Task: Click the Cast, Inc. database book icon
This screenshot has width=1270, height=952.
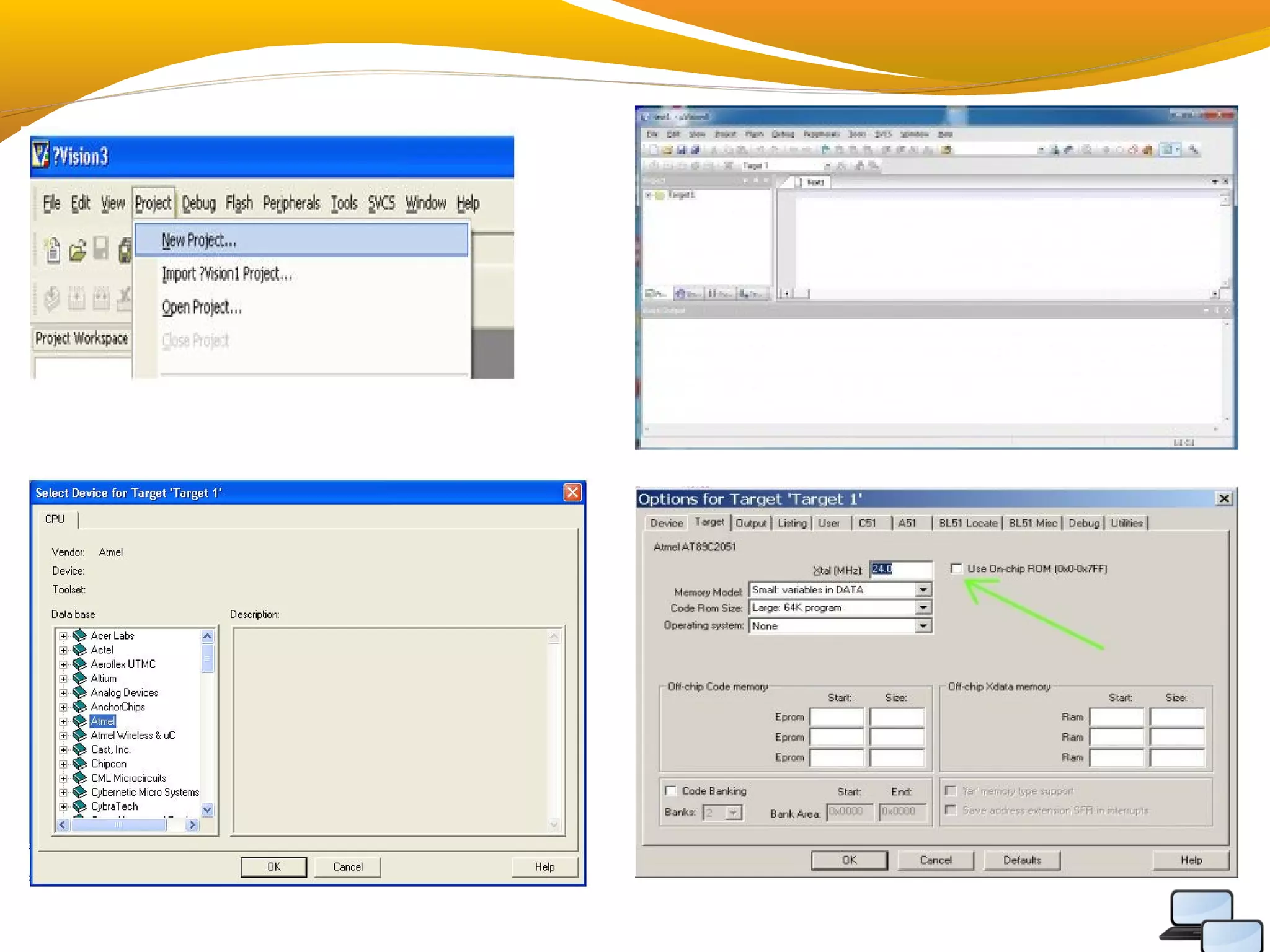Action: tap(79, 749)
